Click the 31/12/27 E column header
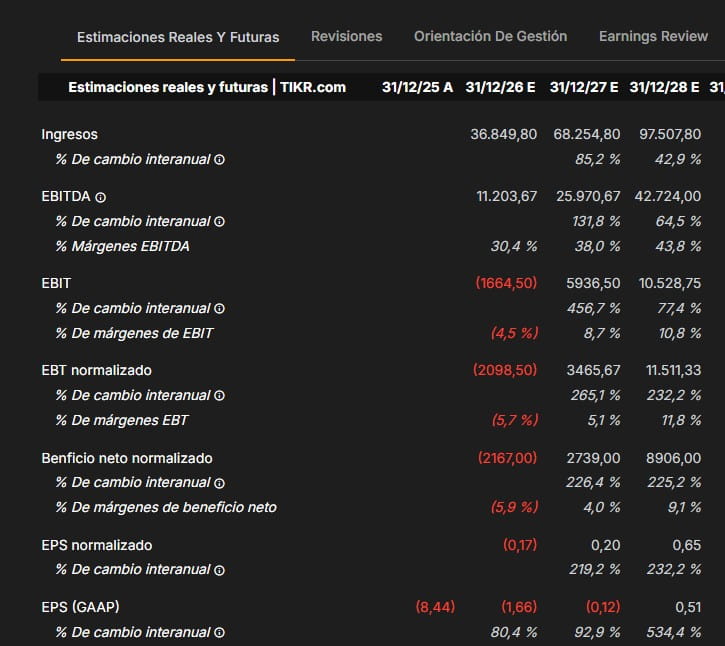The height and width of the screenshot is (646, 725). pos(584,87)
